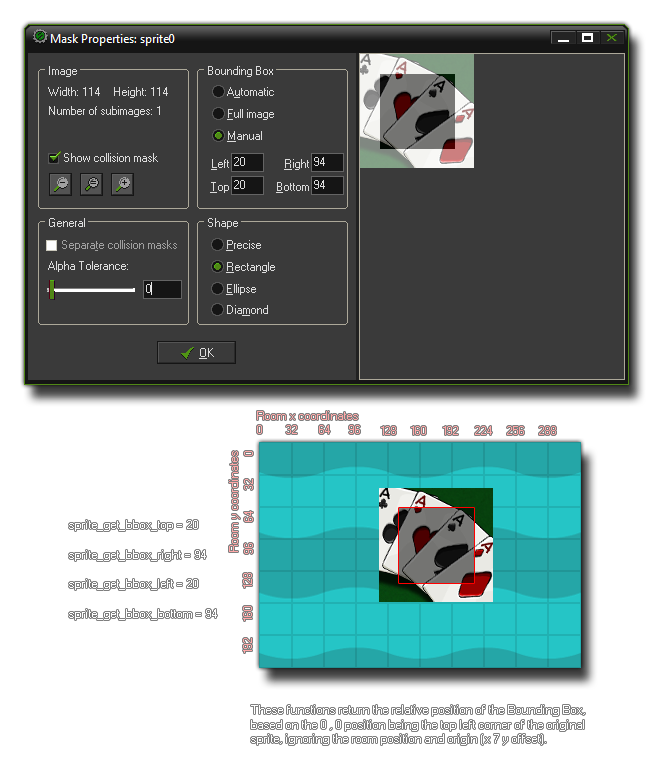Pick the Ellipse shape option
This screenshot has width=666, height=766.
(x=217, y=289)
